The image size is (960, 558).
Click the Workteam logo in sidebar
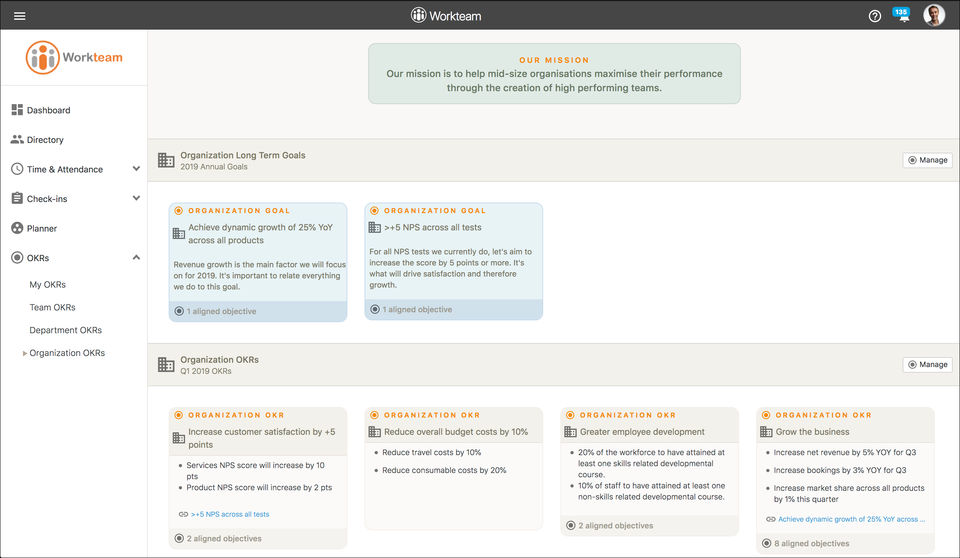(74, 58)
